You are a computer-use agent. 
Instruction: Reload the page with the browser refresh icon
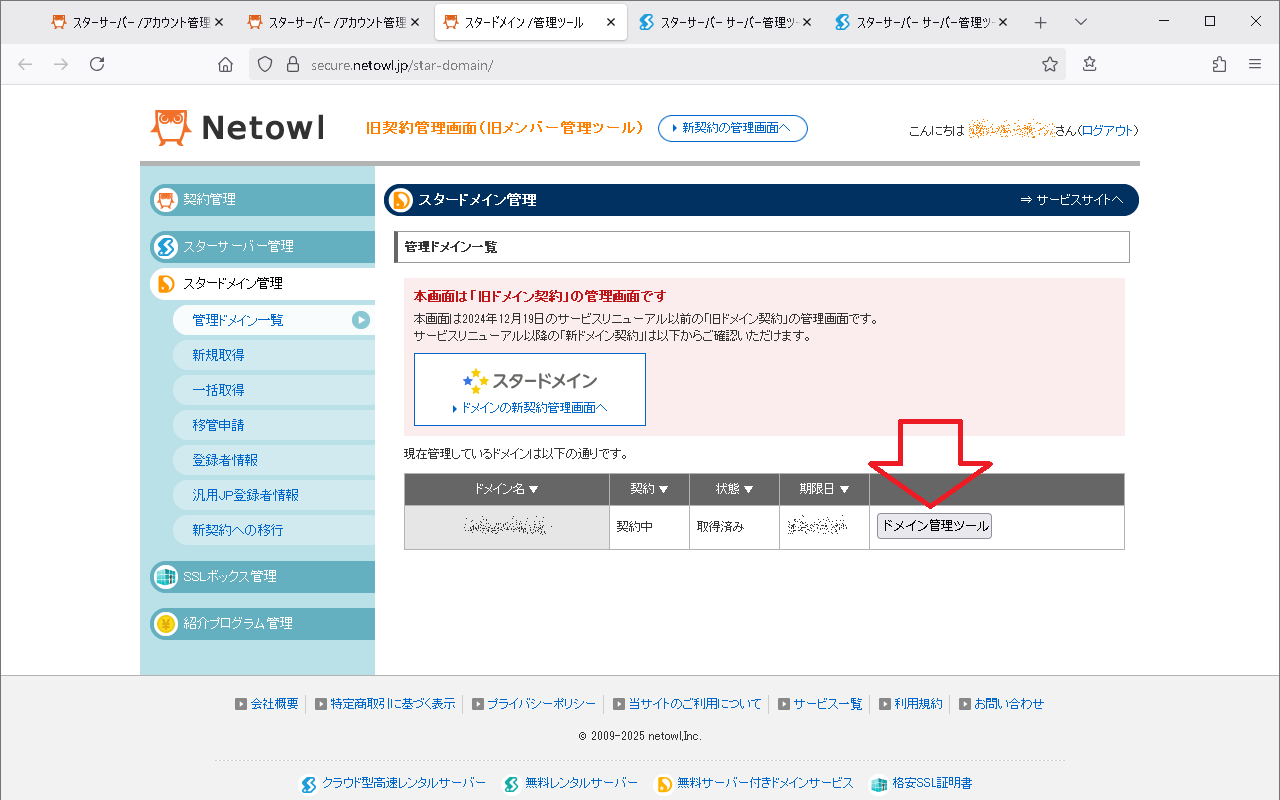(97, 64)
